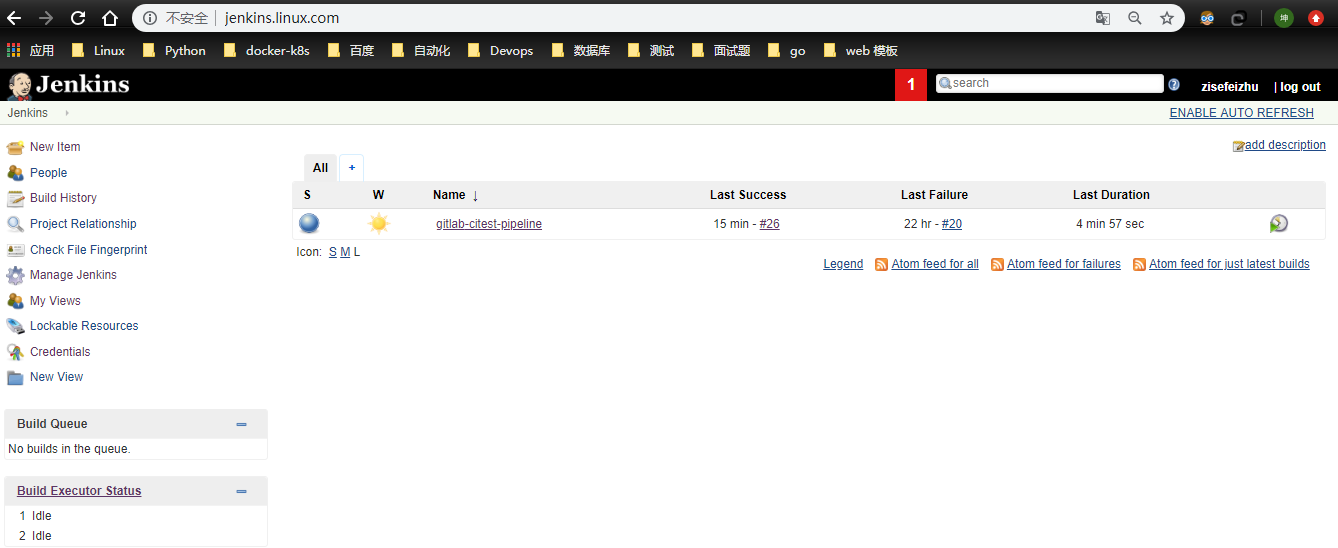
Task: Open the Devops bookmarks folder
Action: [x=500, y=50]
